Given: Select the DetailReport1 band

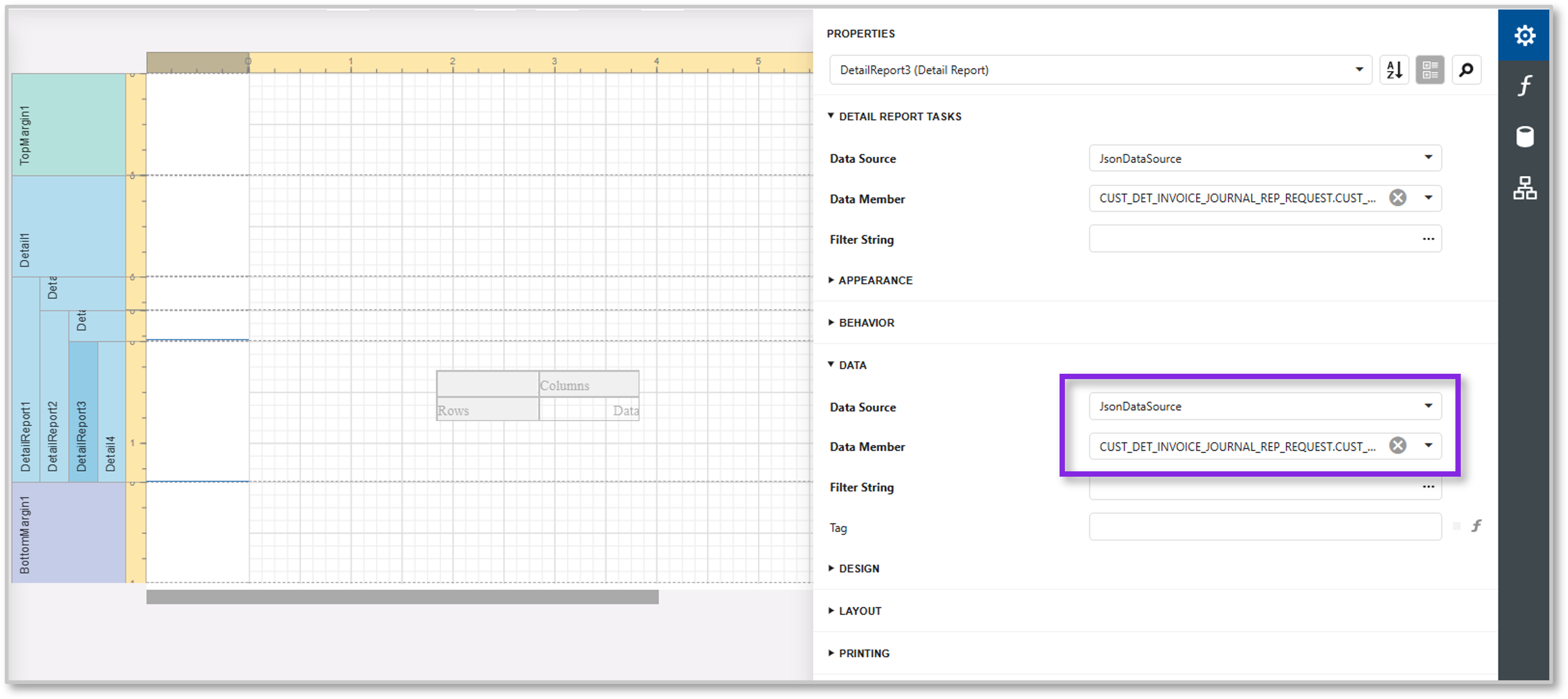Looking at the screenshot, I should [26, 380].
